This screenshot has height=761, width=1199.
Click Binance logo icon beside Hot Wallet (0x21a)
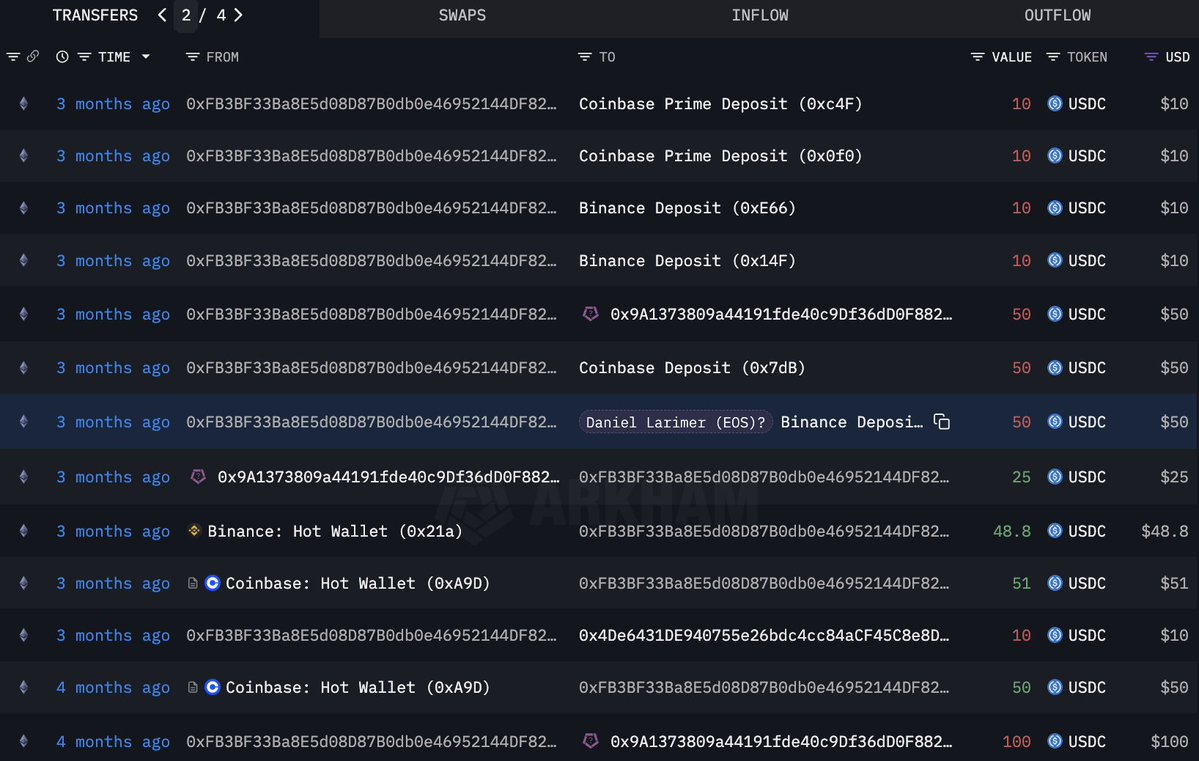194,530
